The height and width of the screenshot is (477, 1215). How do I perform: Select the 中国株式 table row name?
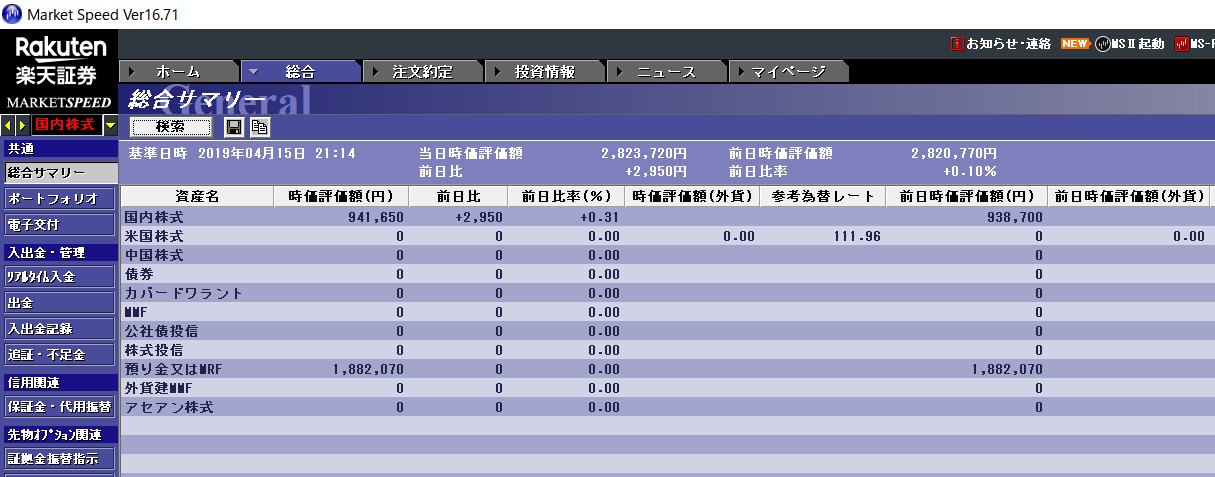154,255
